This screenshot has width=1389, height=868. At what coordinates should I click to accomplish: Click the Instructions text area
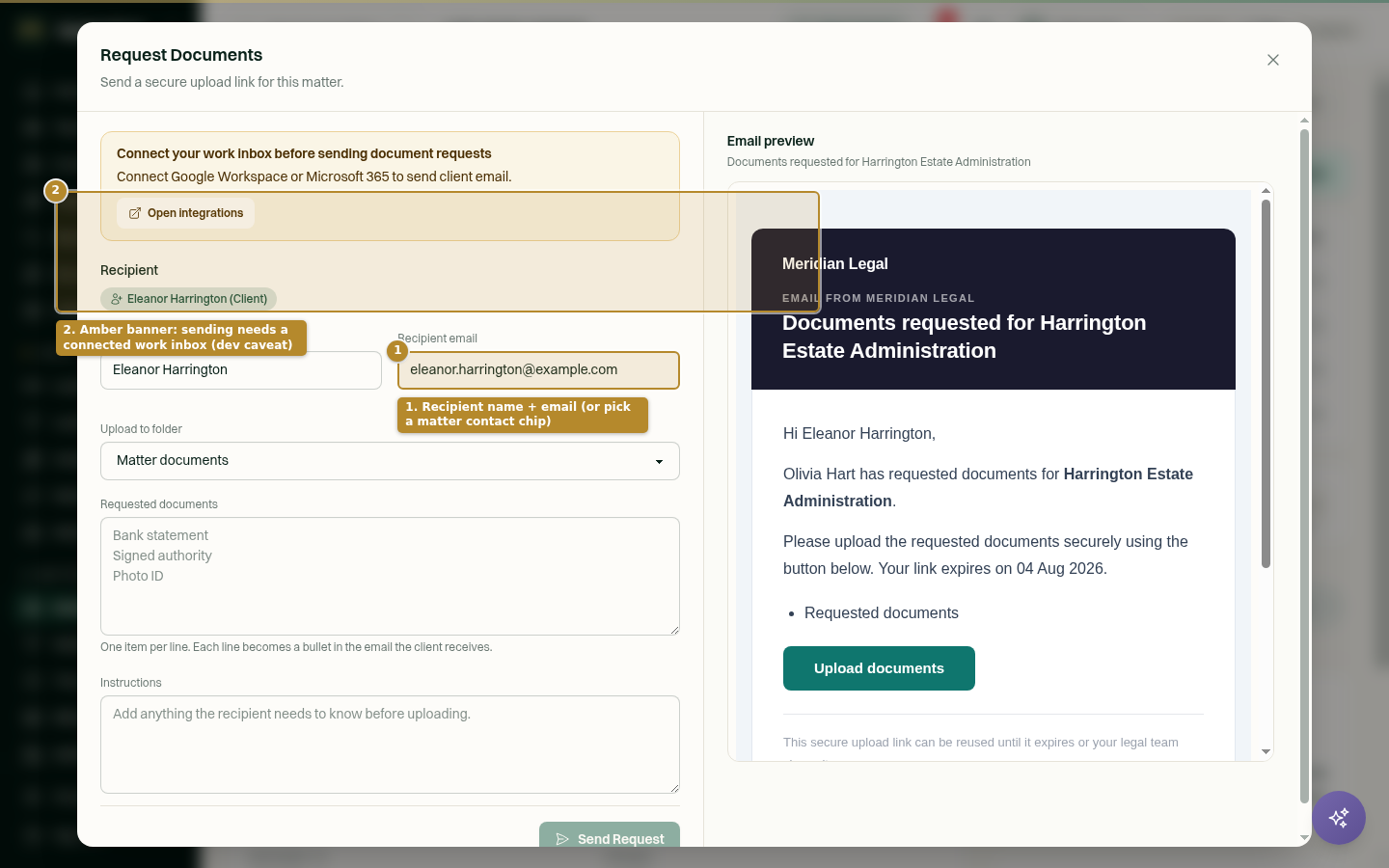click(x=390, y=745)
